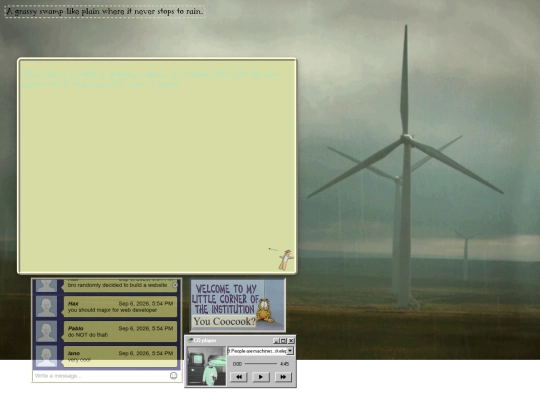540x405 pixels.
Task: Click the CD player album art thumbnail
Action: point(206,366)
